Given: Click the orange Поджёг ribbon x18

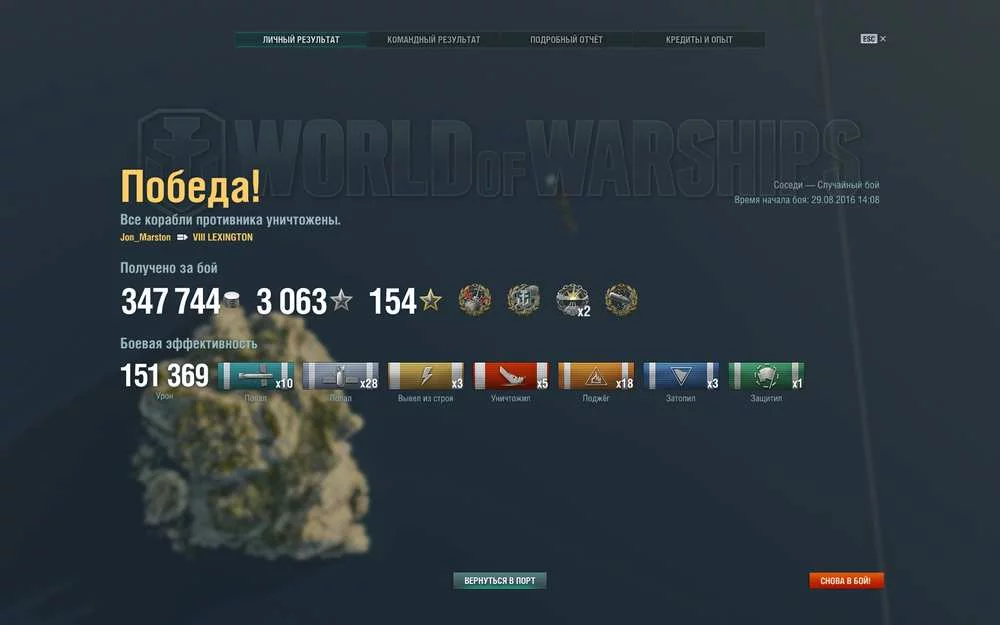Looking at the screenshot, I should tap(596, 376).
